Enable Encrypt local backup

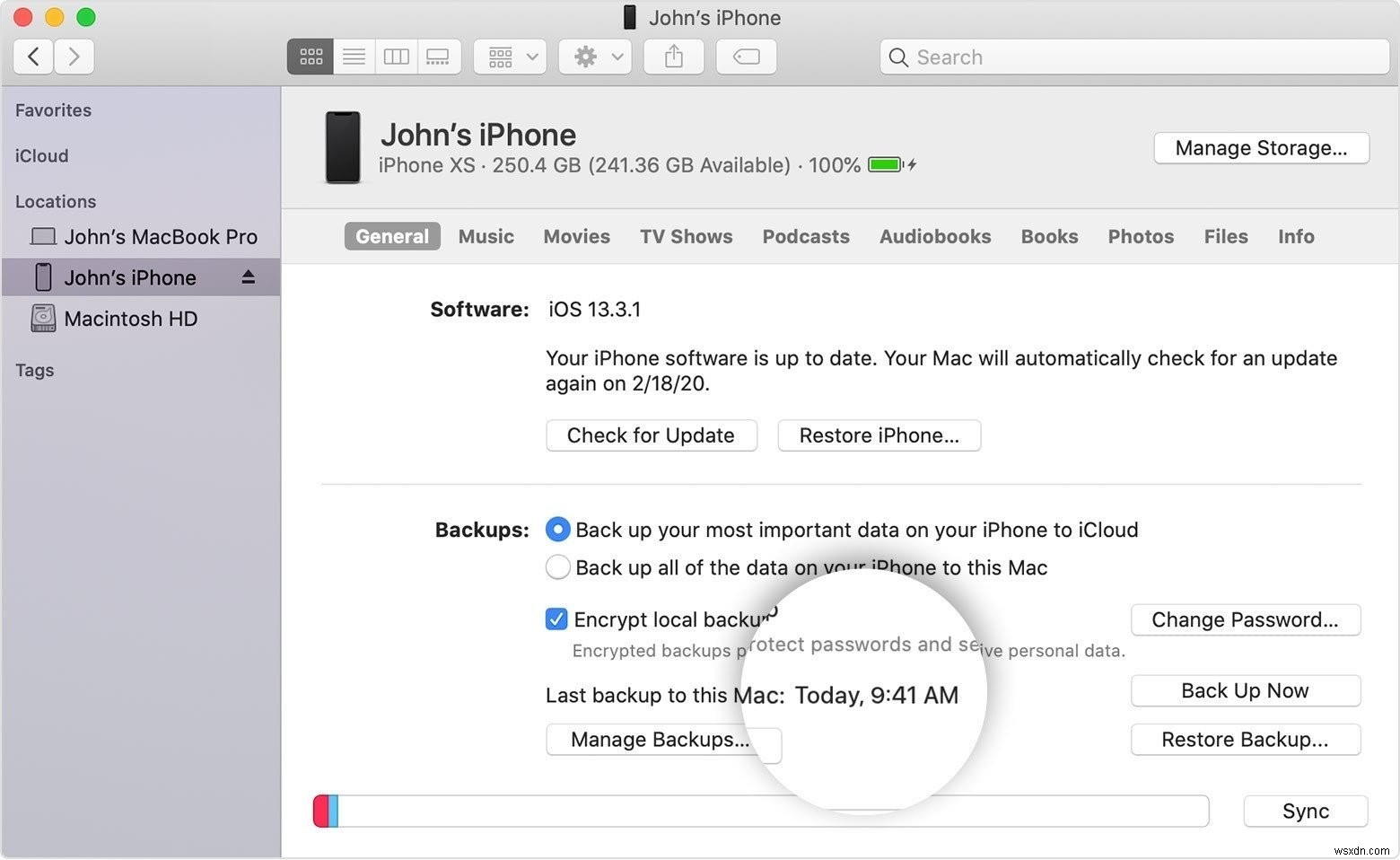tap(557, 619)
